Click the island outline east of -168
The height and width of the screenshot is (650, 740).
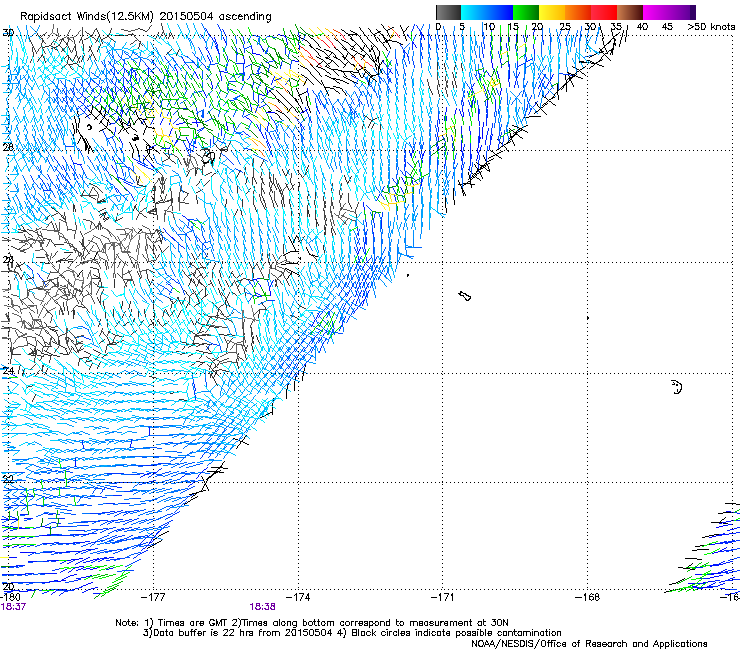677,387
